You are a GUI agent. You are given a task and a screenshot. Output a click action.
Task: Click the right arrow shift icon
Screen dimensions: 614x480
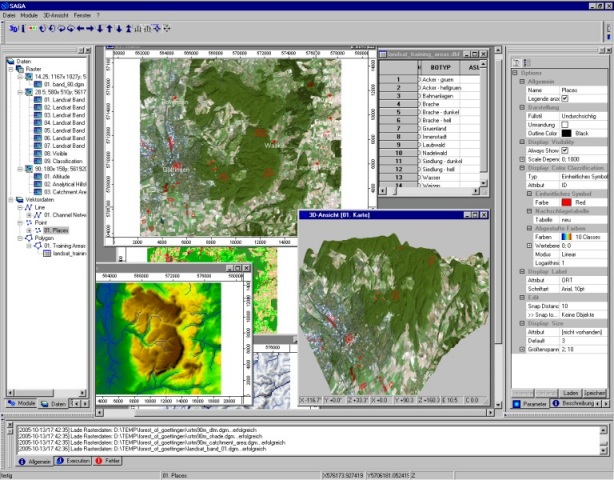(90, 29)
